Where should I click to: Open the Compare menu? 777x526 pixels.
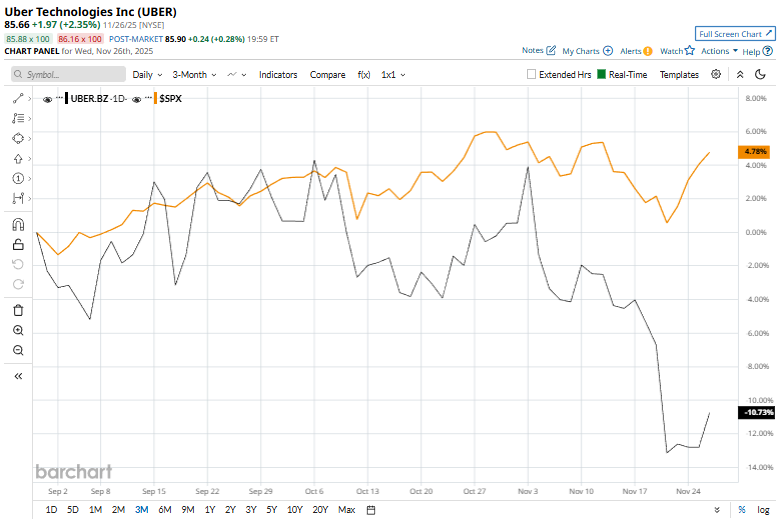click(x=328, y=75)
